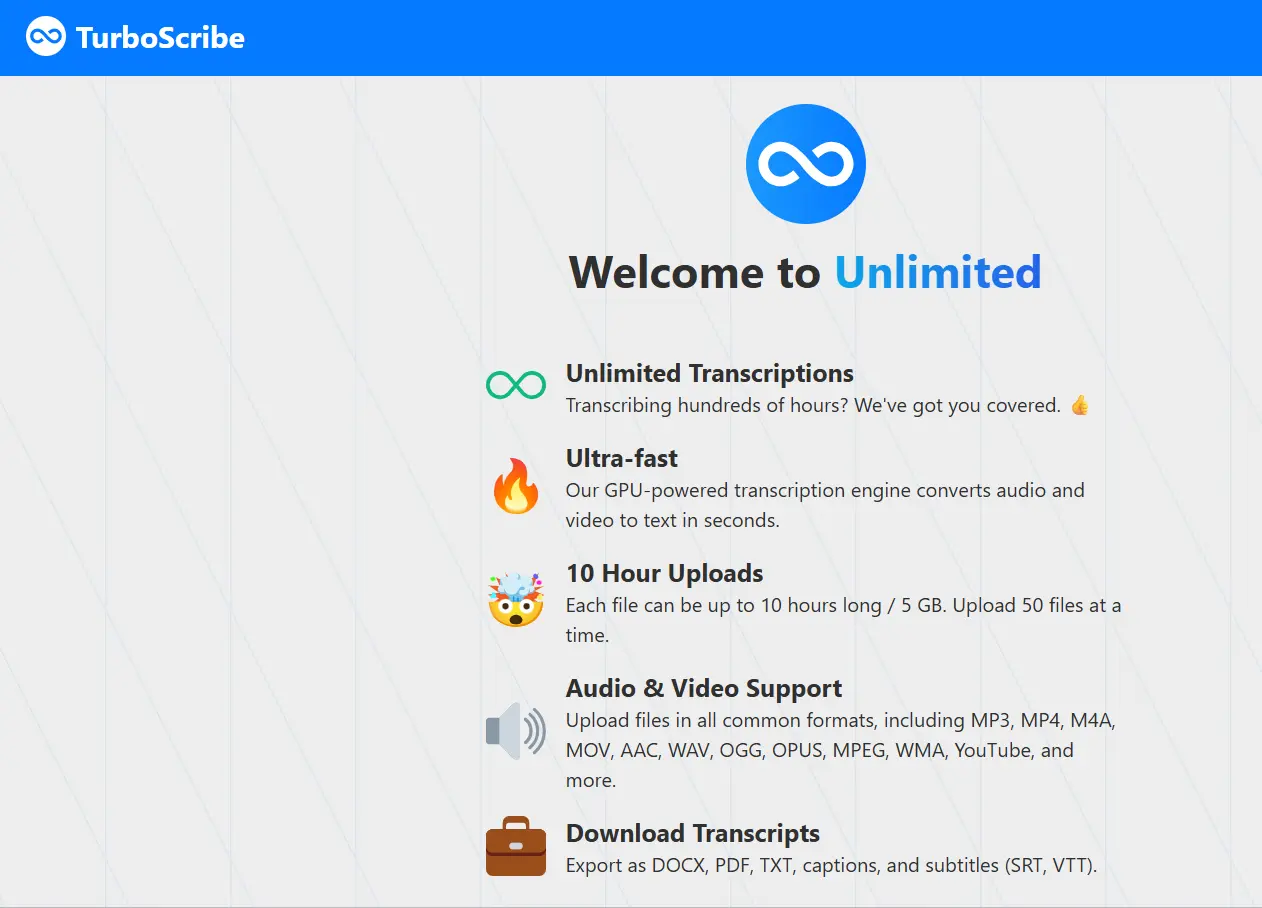Click the speaker icon beside Audio & Video Support
Viewport: 1262px width, 908px height.
click(516, 731)
